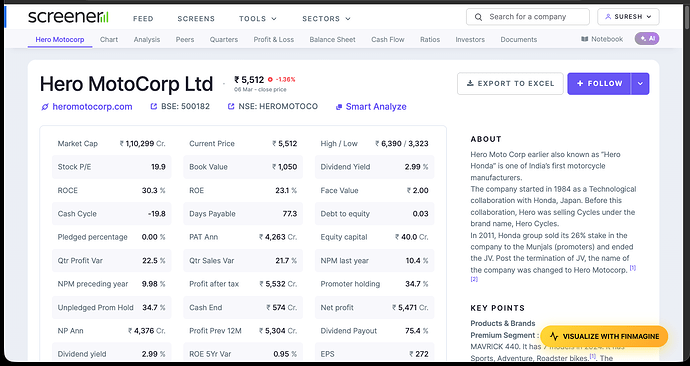
Task: Click the EPS value ₹ 272
Action: tap(418, 354)
